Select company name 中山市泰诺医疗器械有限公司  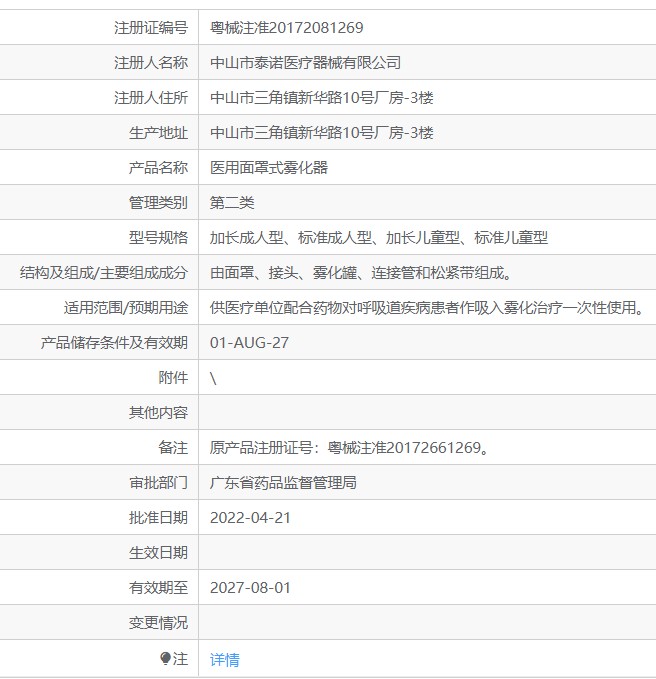(x=305, y=63)
